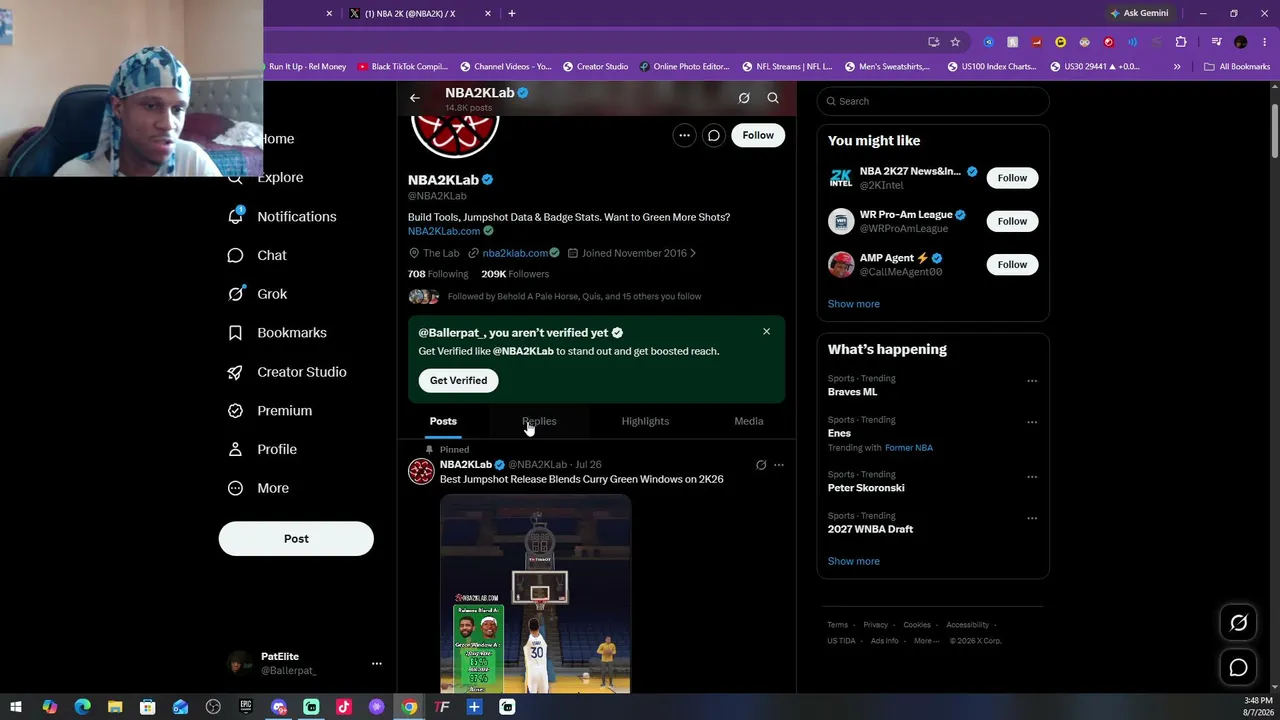This screenshot has width=1280, height=720.
Task: Click the Chrome profile avatar
Action: coord(1241,42)
